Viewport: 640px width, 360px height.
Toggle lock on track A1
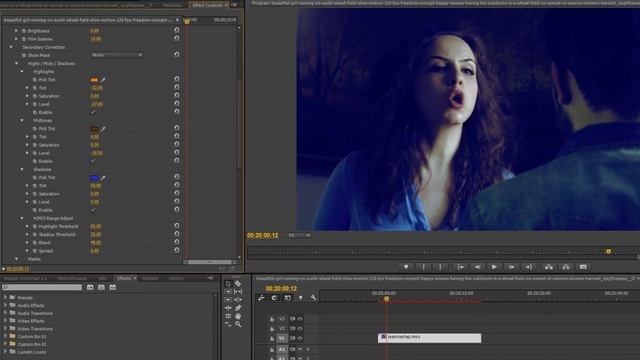click(272, 349)
